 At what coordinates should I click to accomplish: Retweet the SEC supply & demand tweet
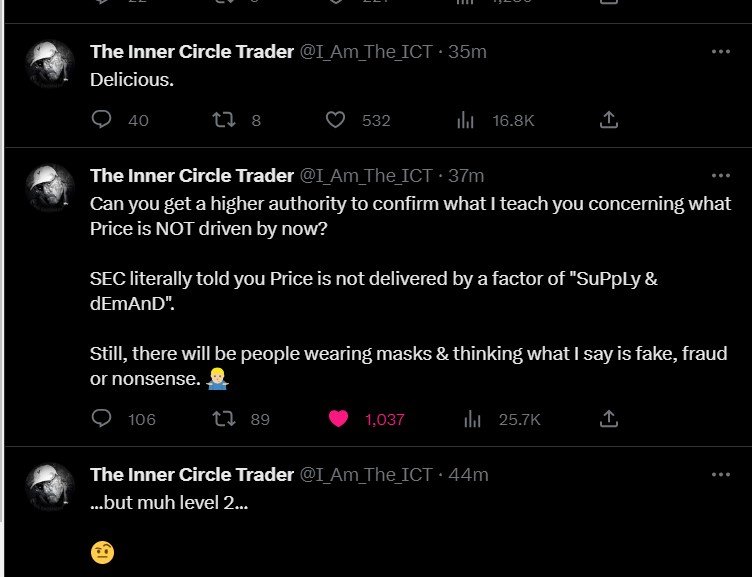(x=224, y=419)
